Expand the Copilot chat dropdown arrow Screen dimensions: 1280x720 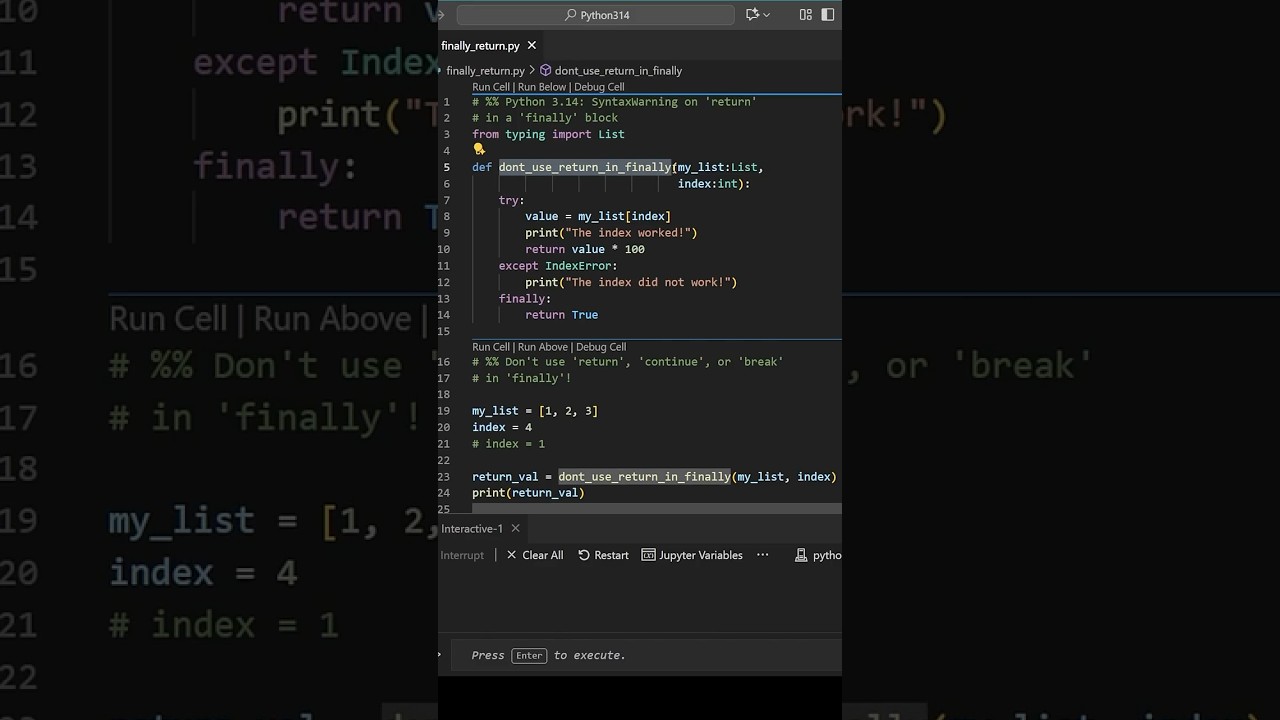[767, 15]
